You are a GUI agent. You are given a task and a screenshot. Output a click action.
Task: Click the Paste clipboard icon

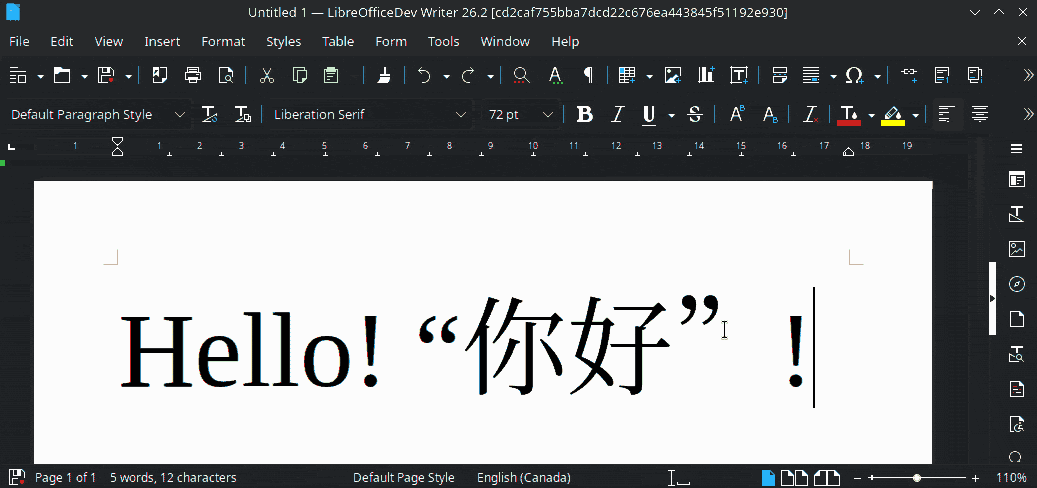click(x=331, y=75)
